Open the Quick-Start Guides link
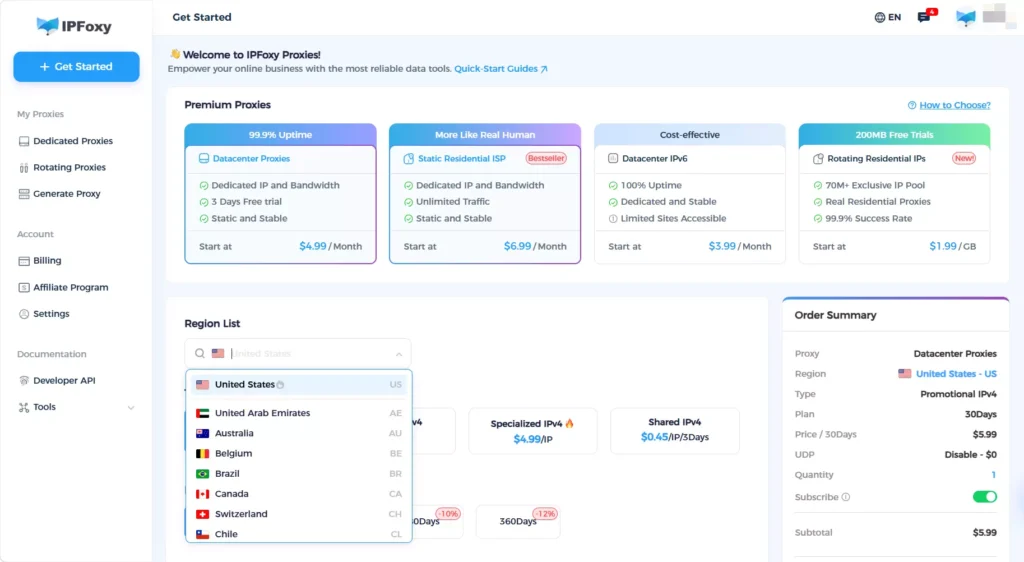The width and height of the screenshot is (1024, 562). pyautogui.click(x=501, y=69)
